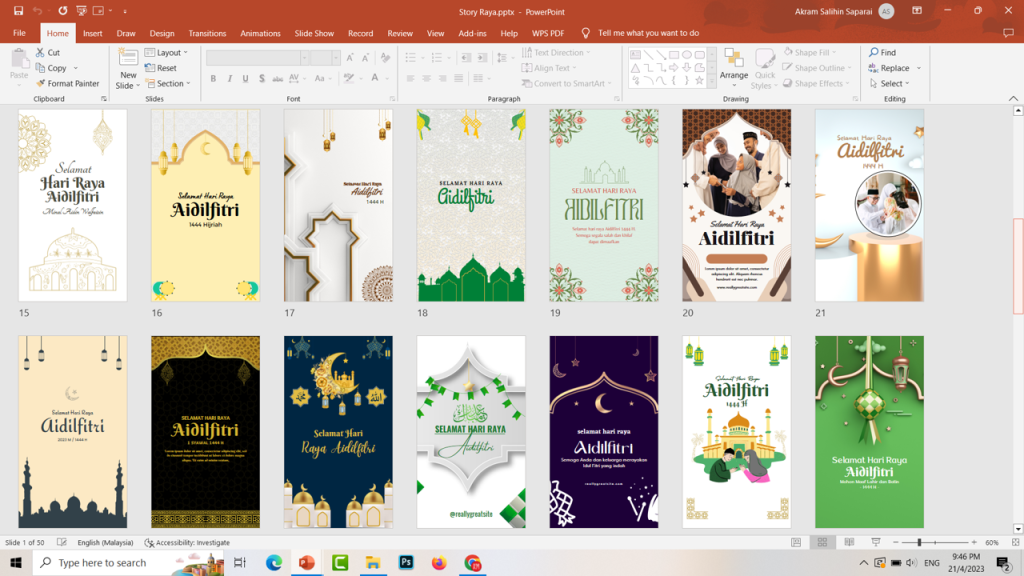Select slide 18 green mosque thumbnail
This screenshot has width=1024, height=576.
click(471, 205)
